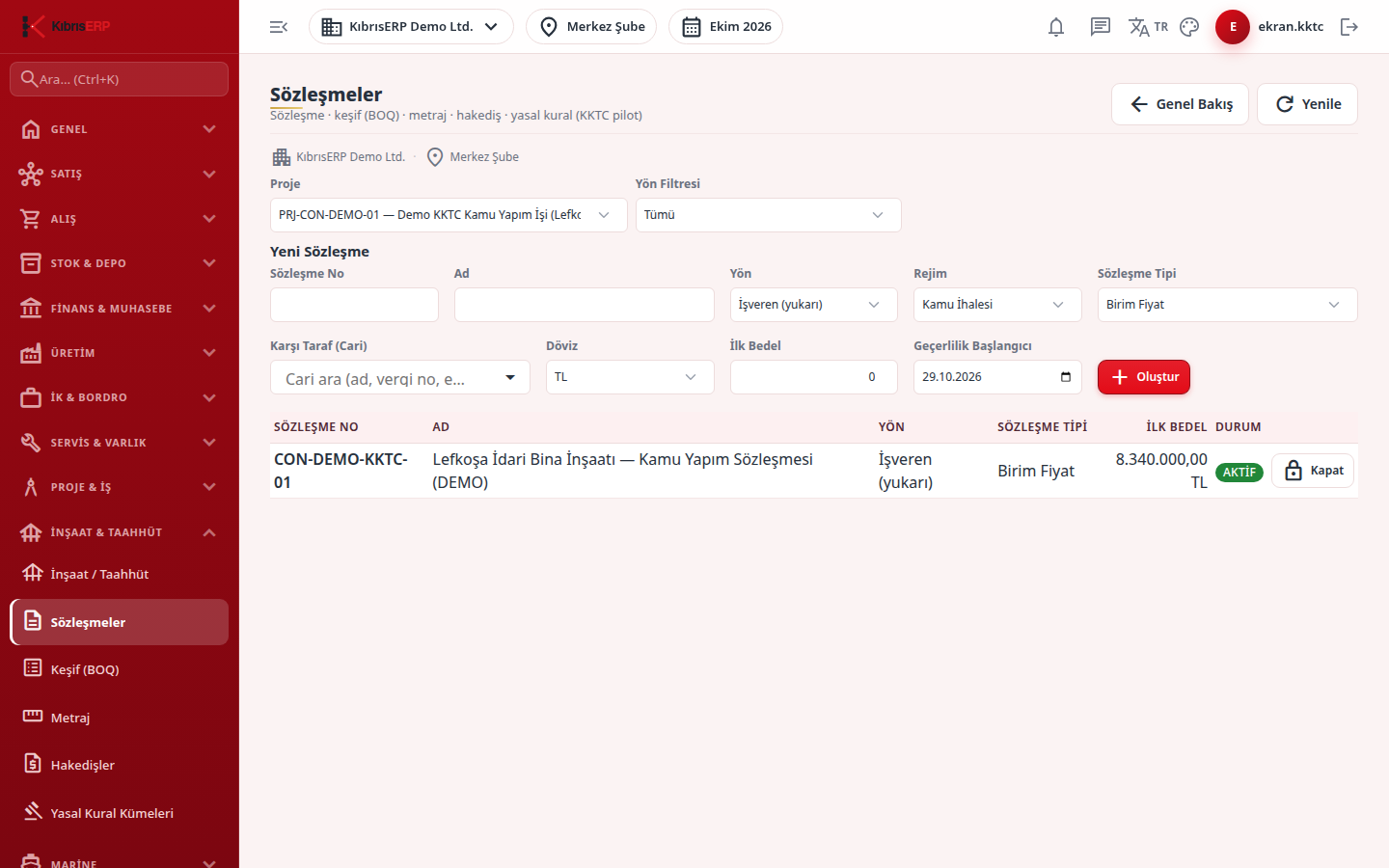Open the Rejim dropdown
The width and height of the screenshot is (1389, 868).
[997, 305]
